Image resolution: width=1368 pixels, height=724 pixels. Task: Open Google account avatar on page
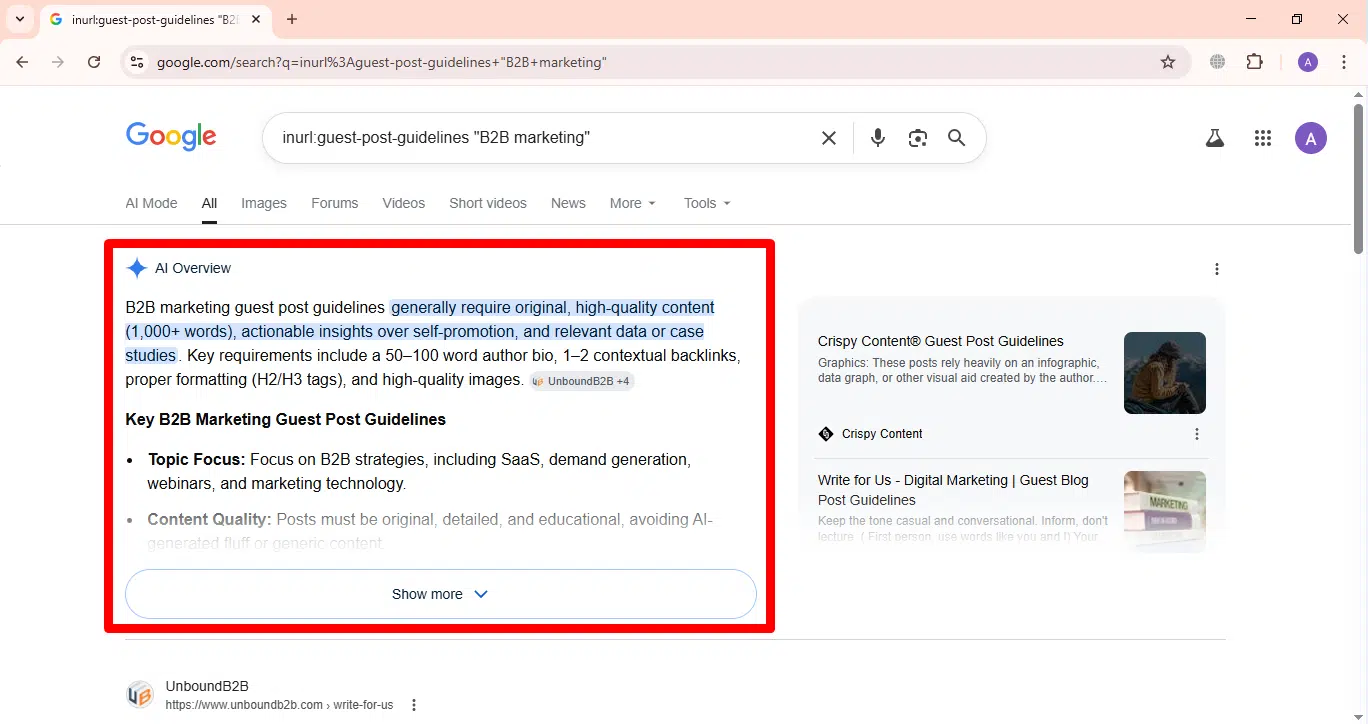coord(1311,138)
